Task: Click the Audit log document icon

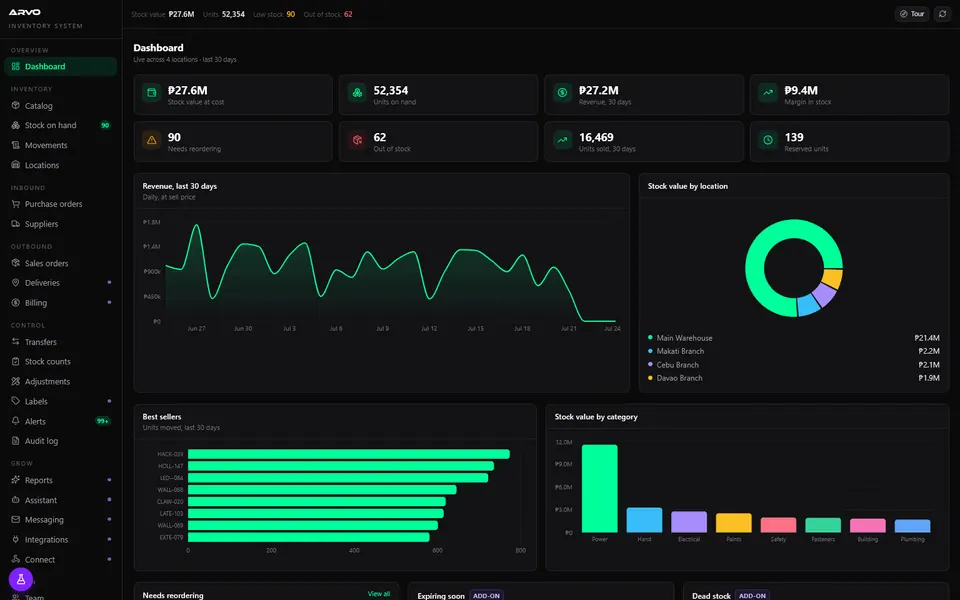Action: (16, 441)
